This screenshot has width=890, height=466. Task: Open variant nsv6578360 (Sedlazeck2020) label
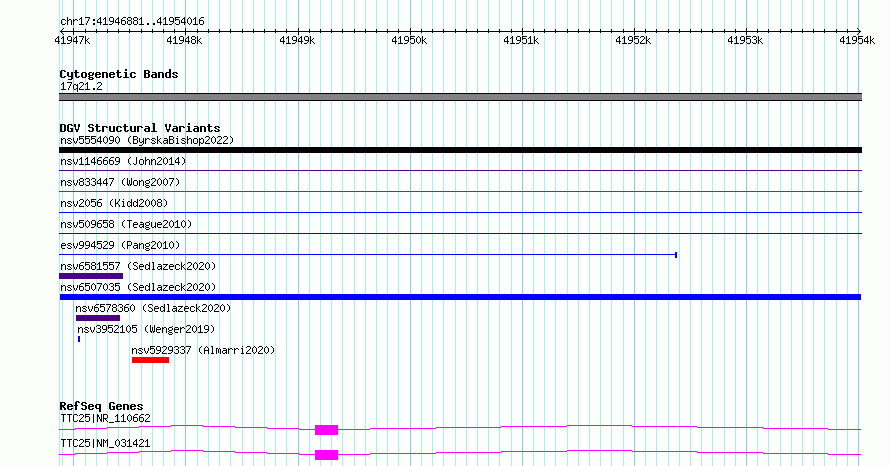click(153, 308)
